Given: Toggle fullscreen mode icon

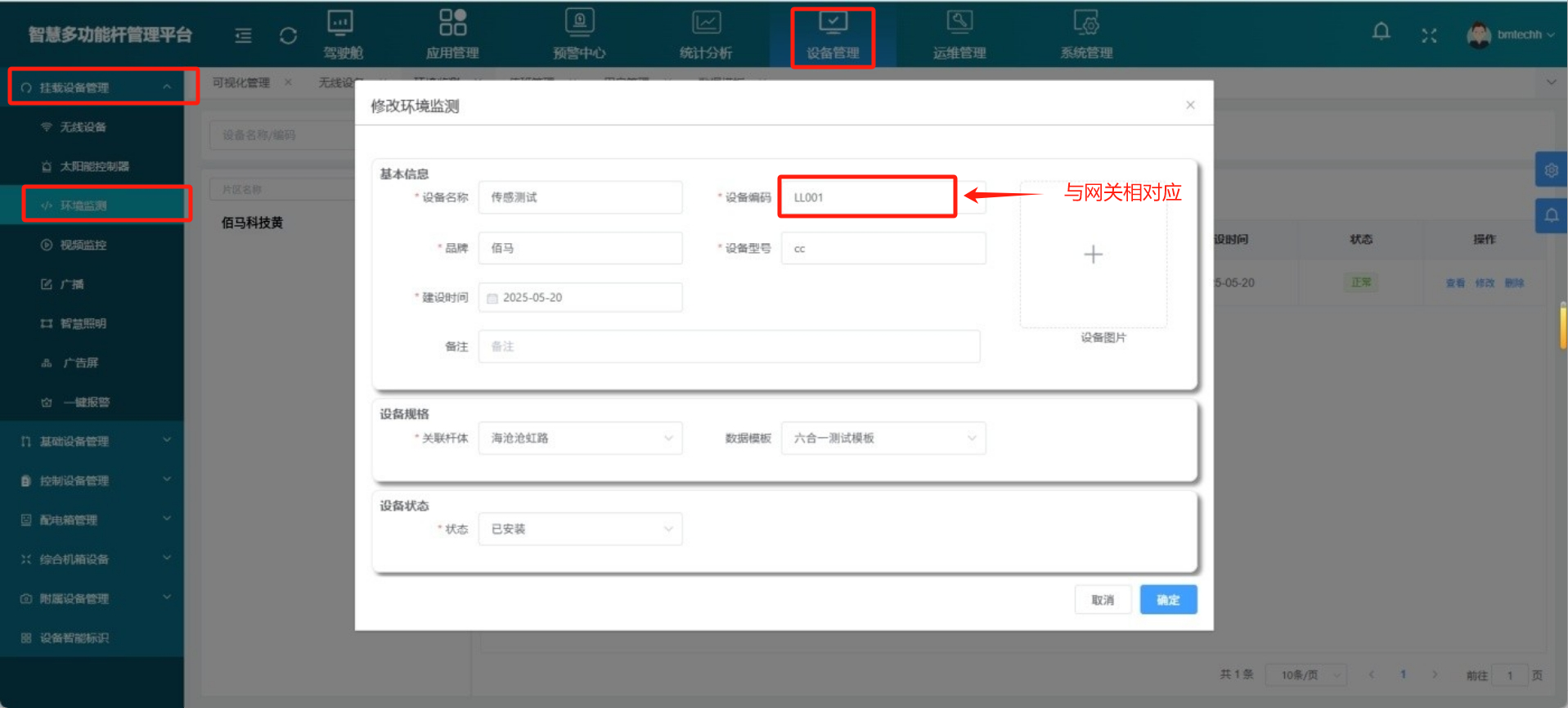Looking at the screenshot, I should 1428,35.
